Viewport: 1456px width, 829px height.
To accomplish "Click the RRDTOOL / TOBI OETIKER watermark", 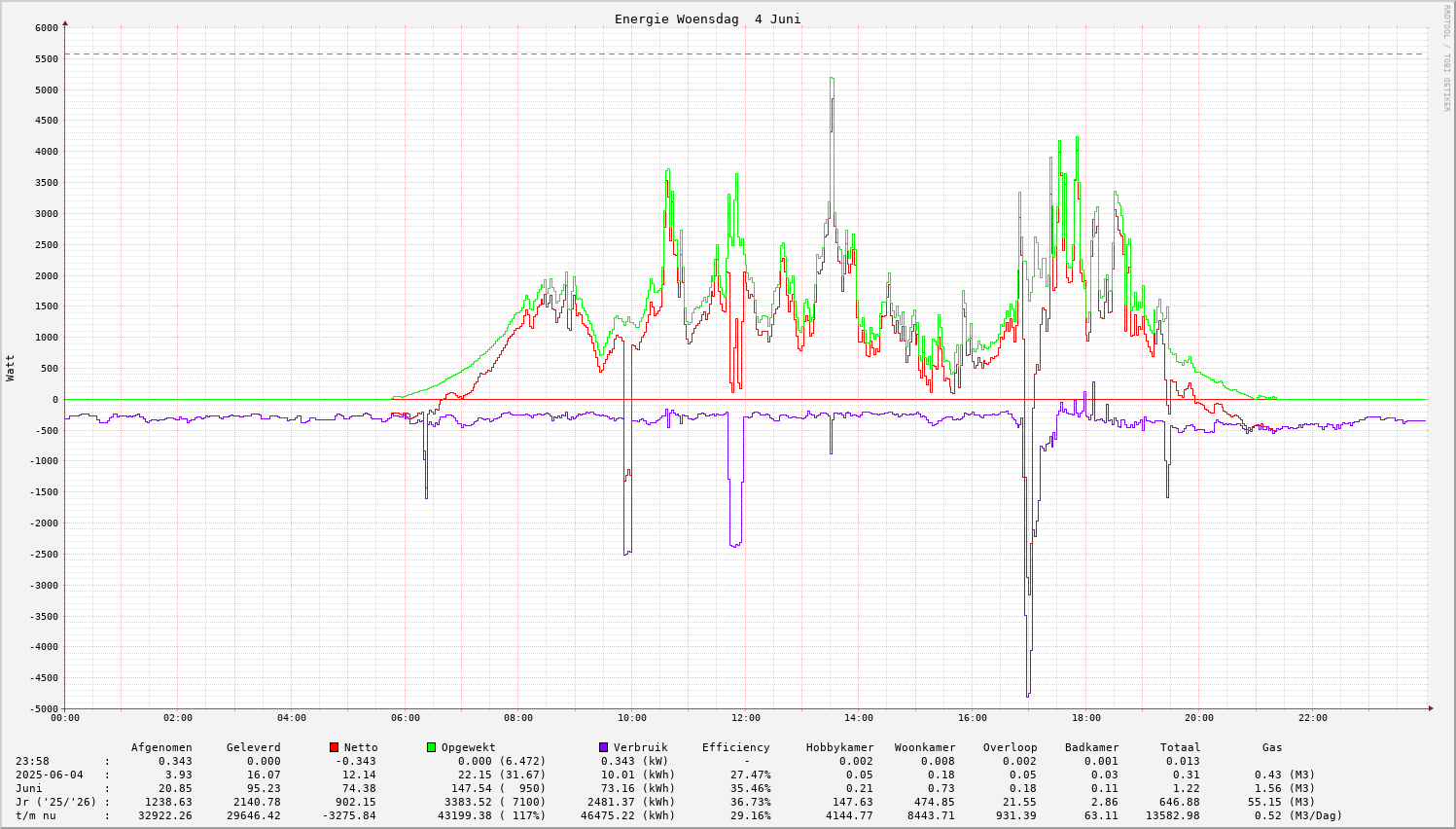I will [x=1446, y=57].
